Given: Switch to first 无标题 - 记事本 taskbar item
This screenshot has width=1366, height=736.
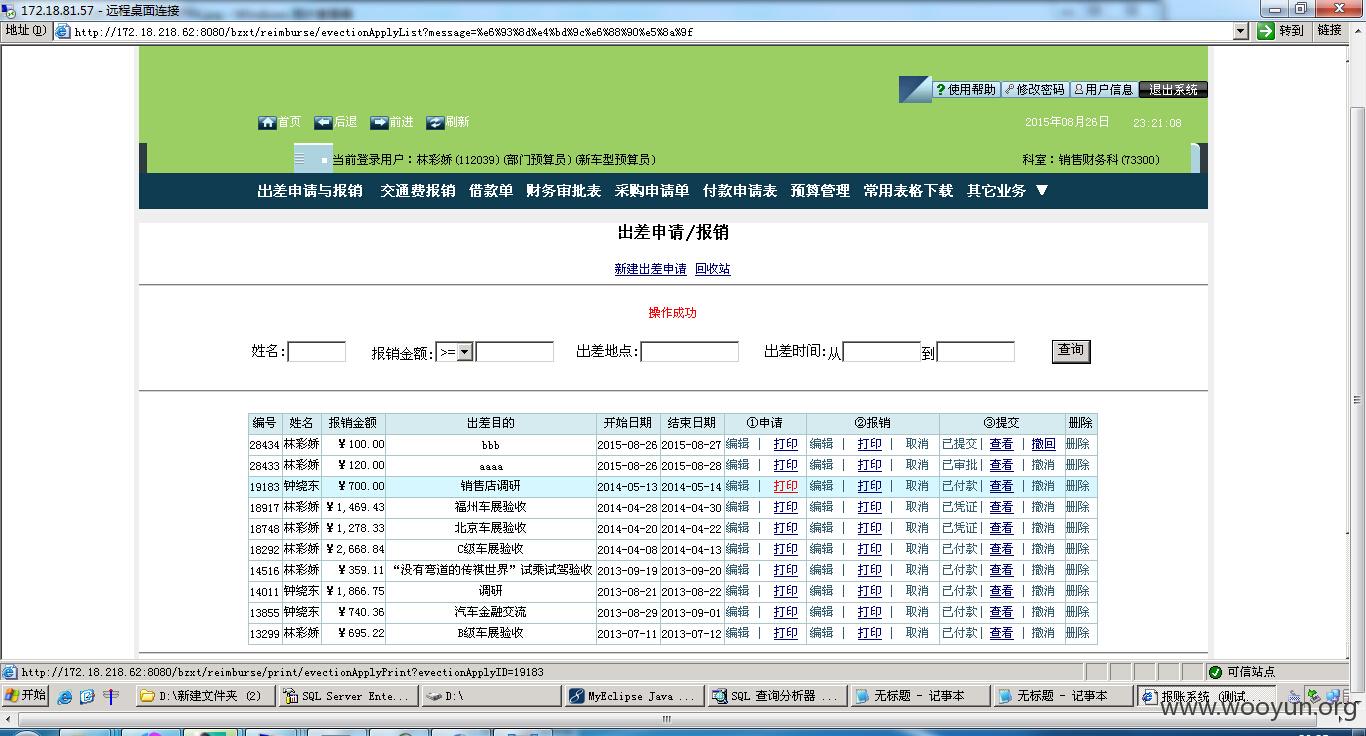Looking at the screenshot, I should coord(918,696).
